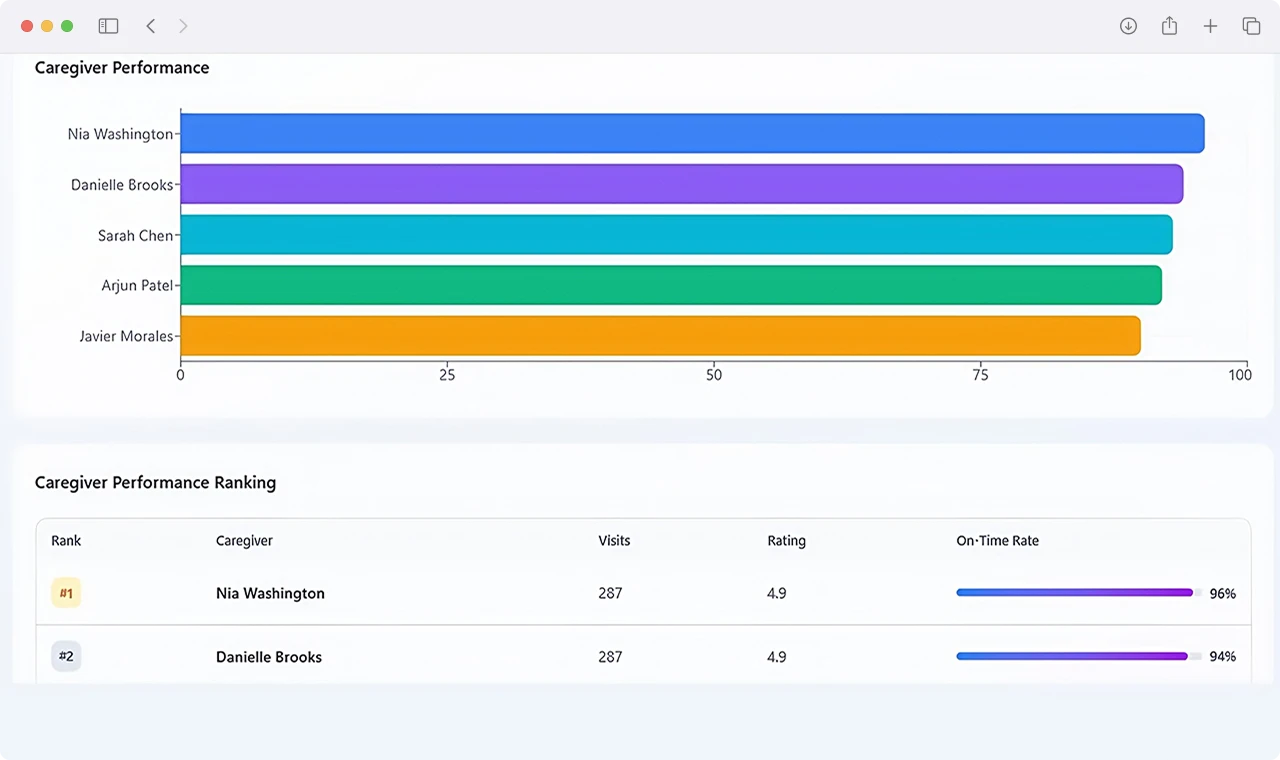Select Danielle Brooks' purple chart bar

[682, 184]
